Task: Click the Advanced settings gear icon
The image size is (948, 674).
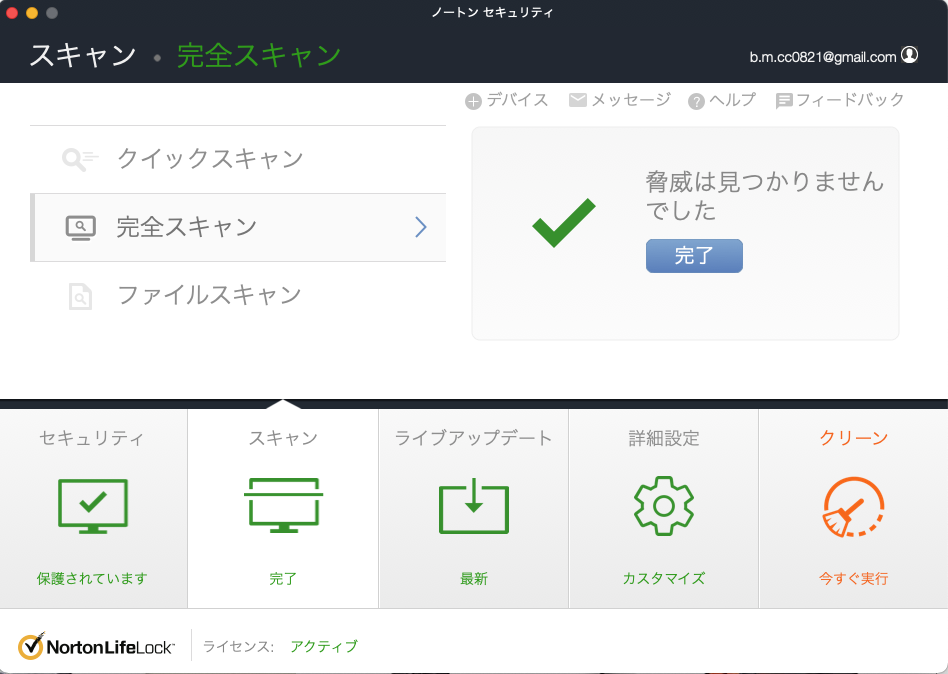Action: coord(663,505)
